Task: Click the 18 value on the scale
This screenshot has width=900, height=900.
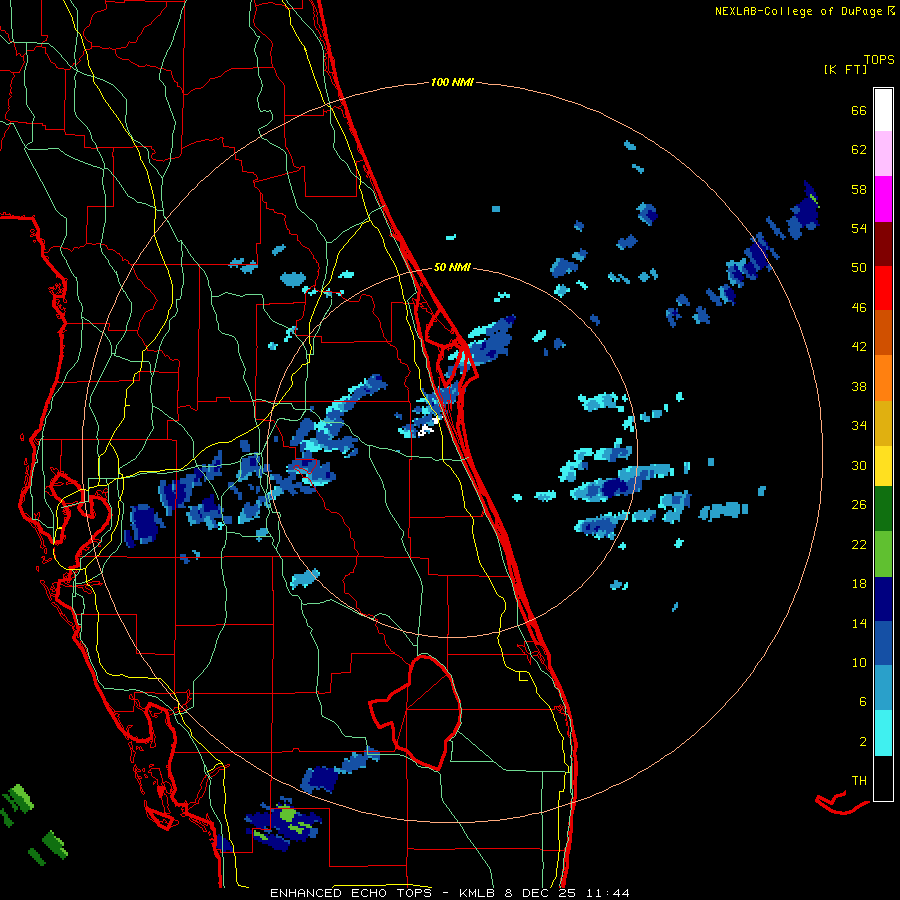Action: click(x=859, y=584)
